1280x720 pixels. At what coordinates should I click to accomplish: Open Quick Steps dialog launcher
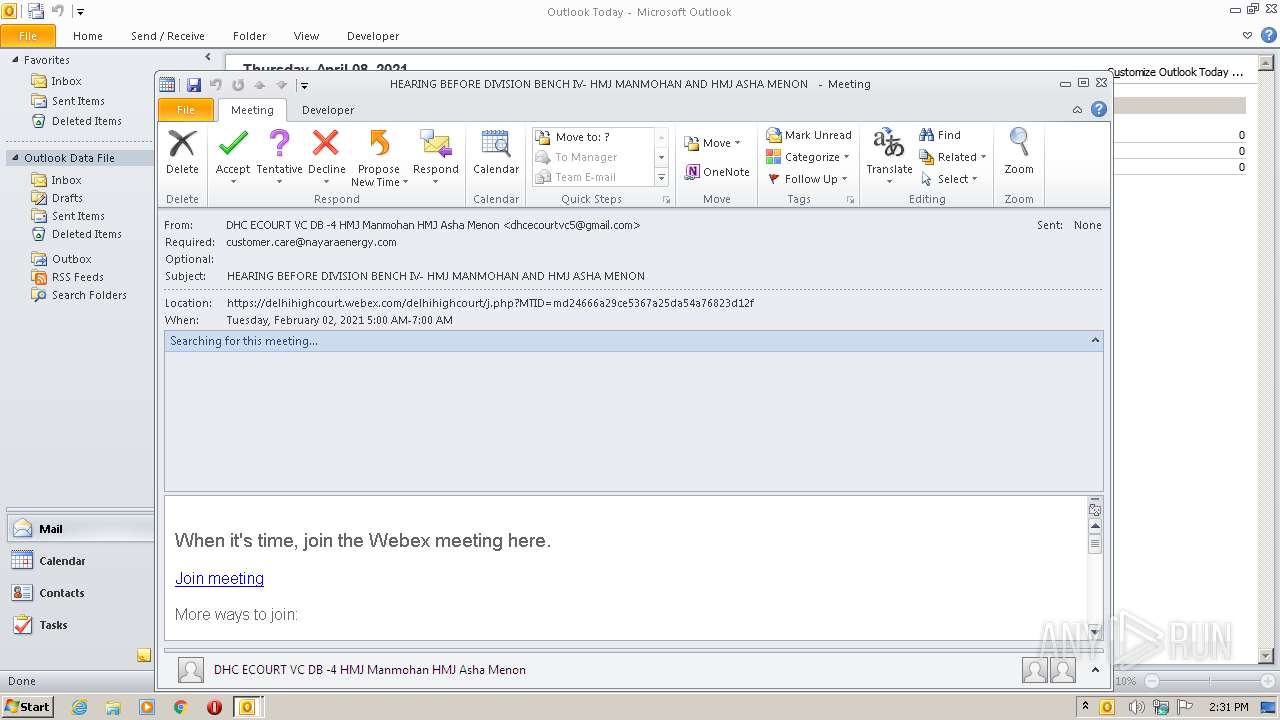[666, 200]
